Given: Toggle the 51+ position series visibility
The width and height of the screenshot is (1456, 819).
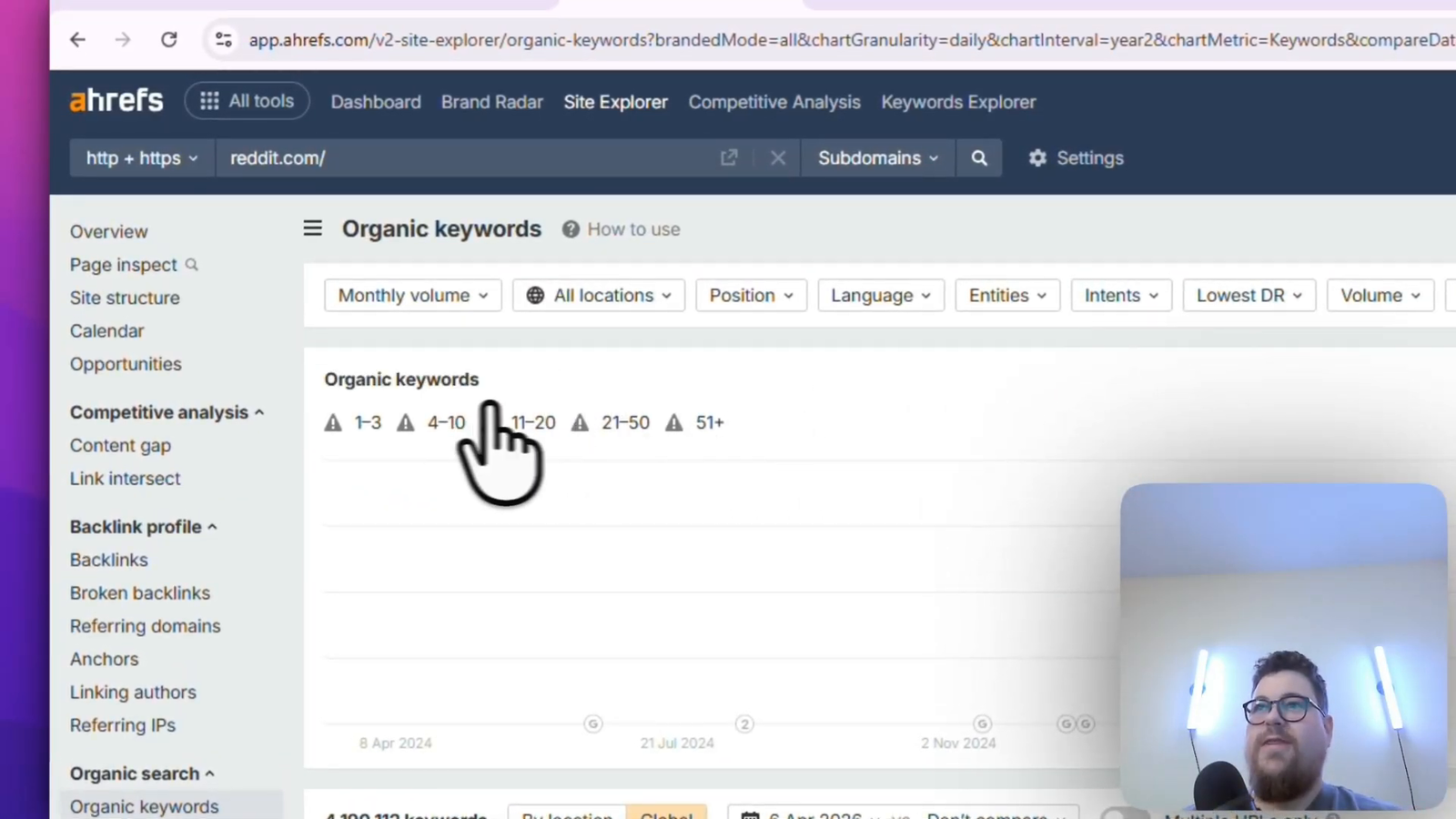Looking at the screenshot, I should coord(710,422).
